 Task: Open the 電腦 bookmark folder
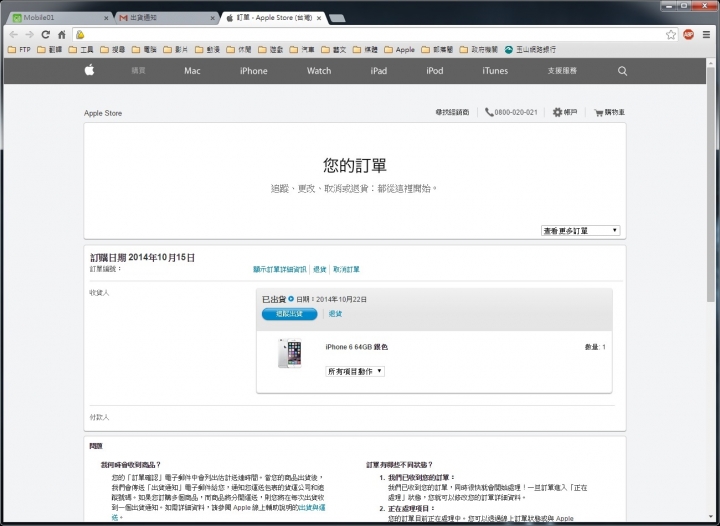click(144, 50)
